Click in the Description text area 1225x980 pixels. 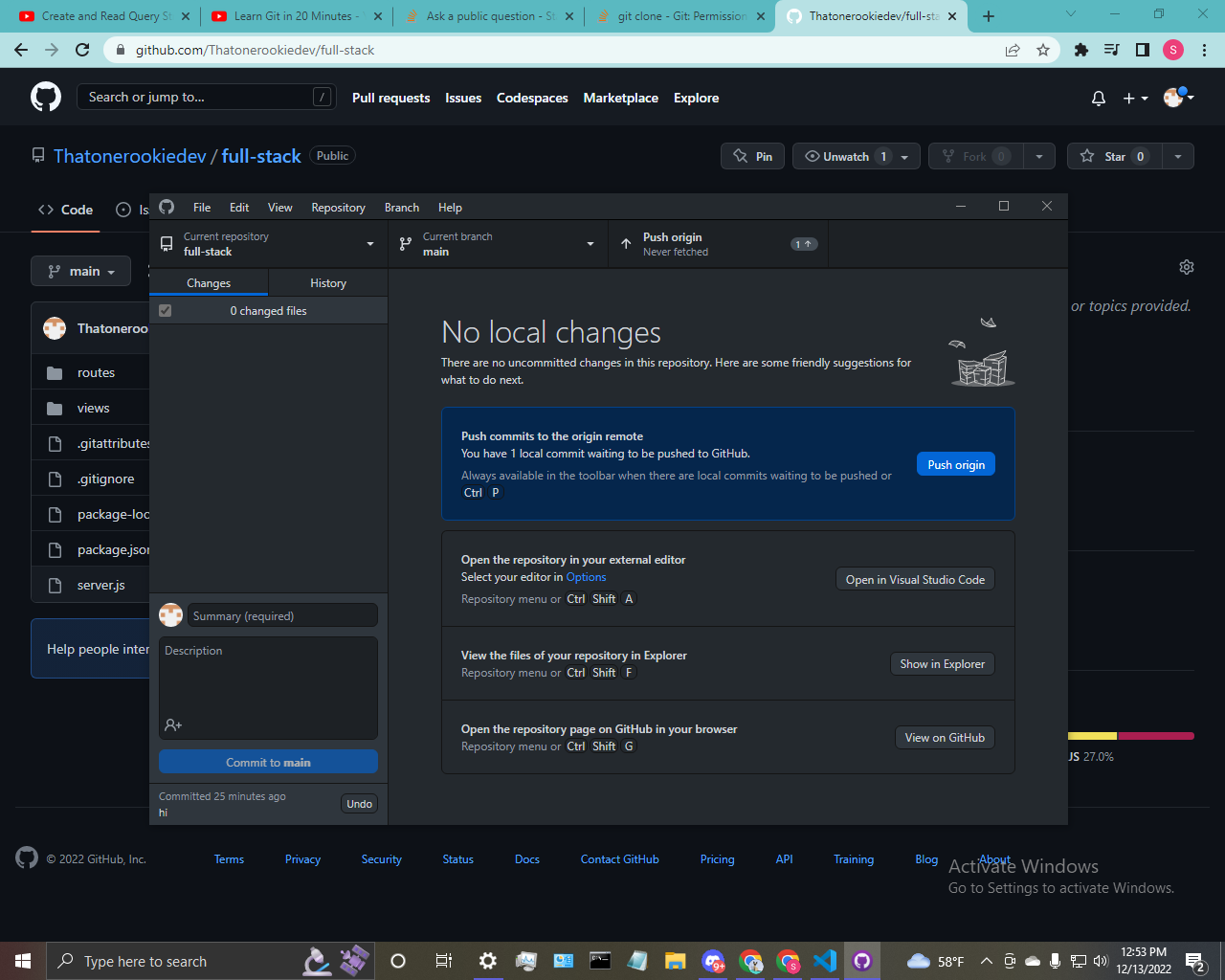(x=268, y=678)
